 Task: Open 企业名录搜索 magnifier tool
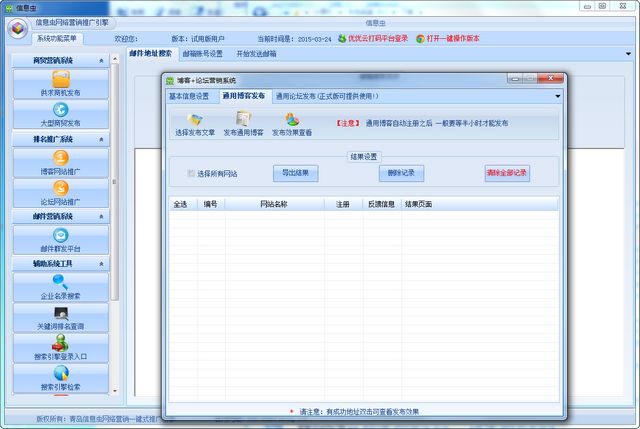[x=61, y=287]
